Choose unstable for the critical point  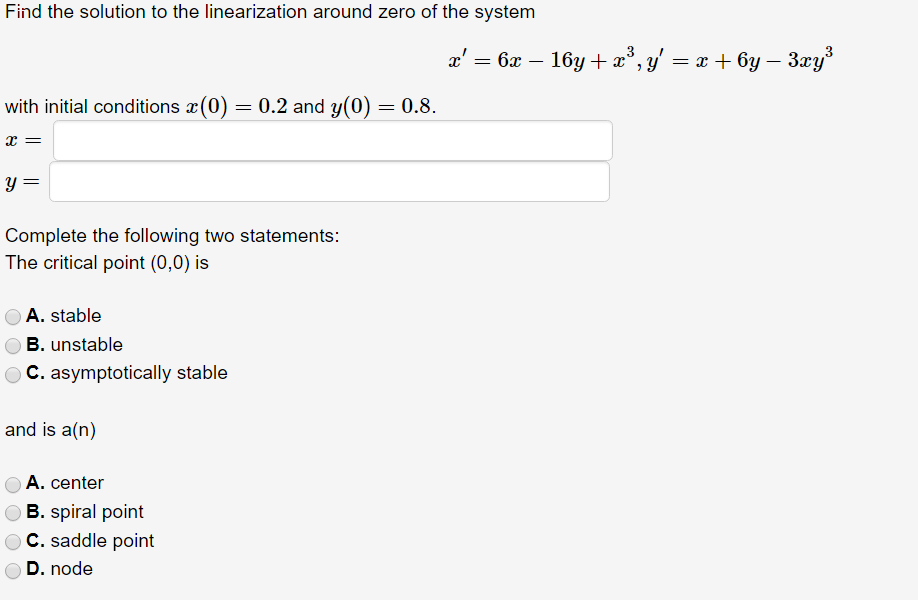click(x=12, y=345)
